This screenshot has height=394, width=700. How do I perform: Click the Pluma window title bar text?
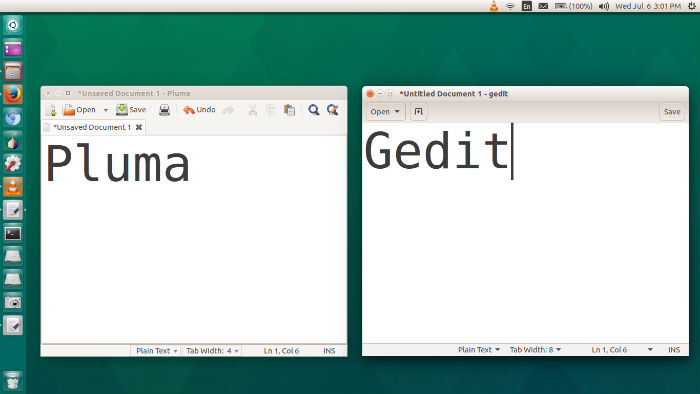(x=134, y=93)
